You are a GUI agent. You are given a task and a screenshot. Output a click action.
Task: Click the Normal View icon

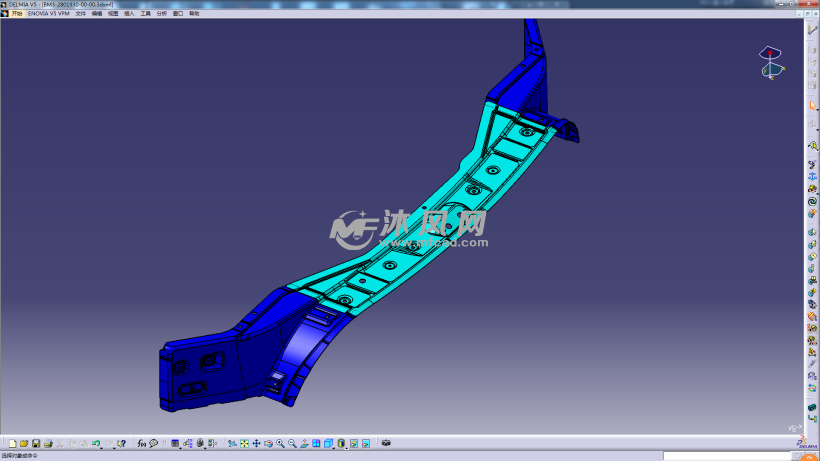click(304, 443)
